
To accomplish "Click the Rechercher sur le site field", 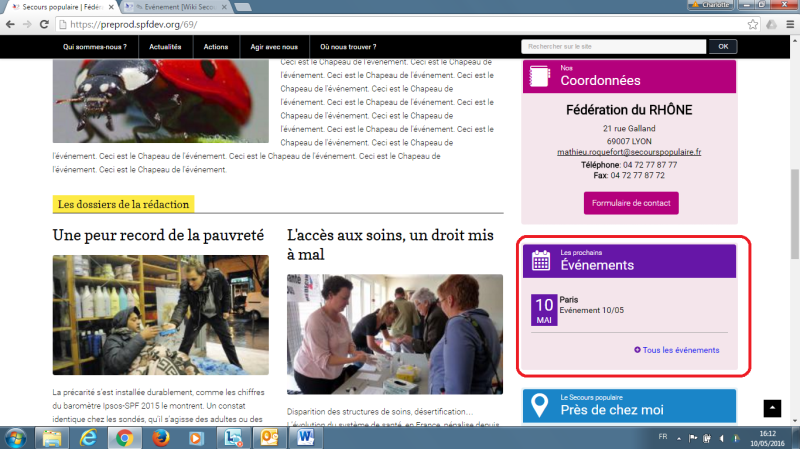I will (614, 46).
